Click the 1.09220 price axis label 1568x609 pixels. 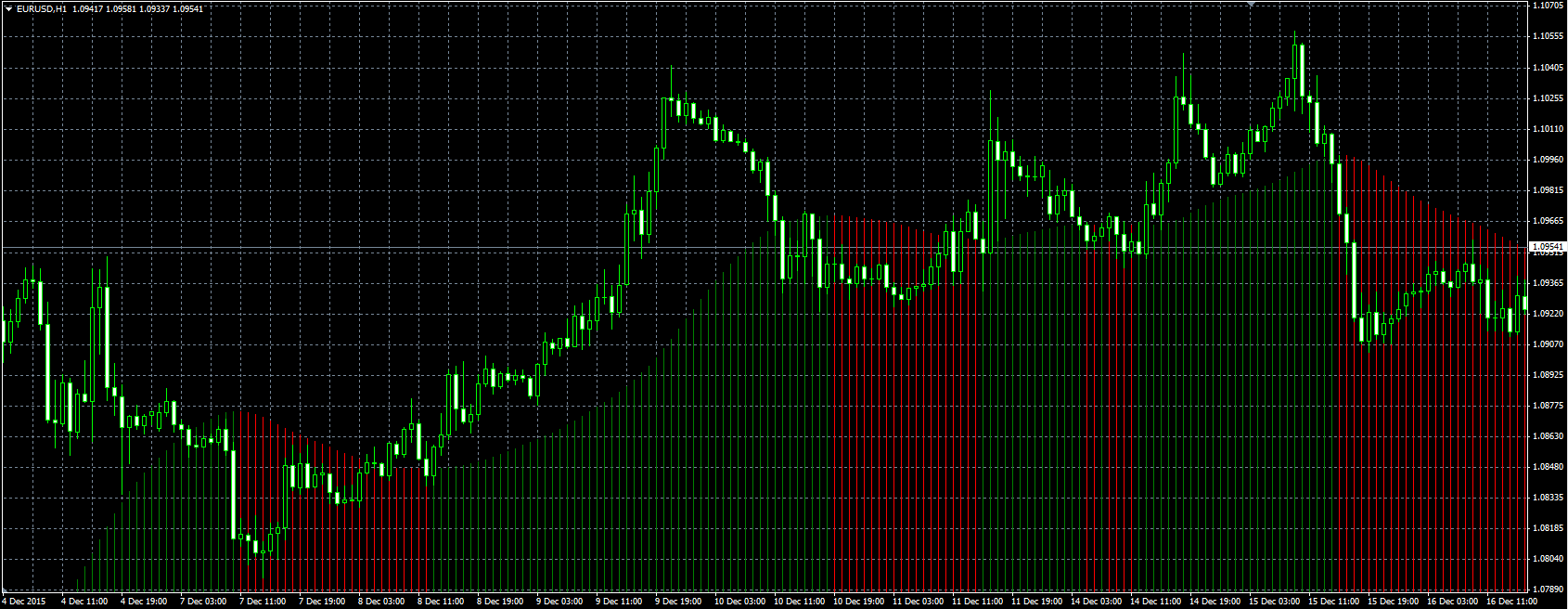coord(1547,313)
